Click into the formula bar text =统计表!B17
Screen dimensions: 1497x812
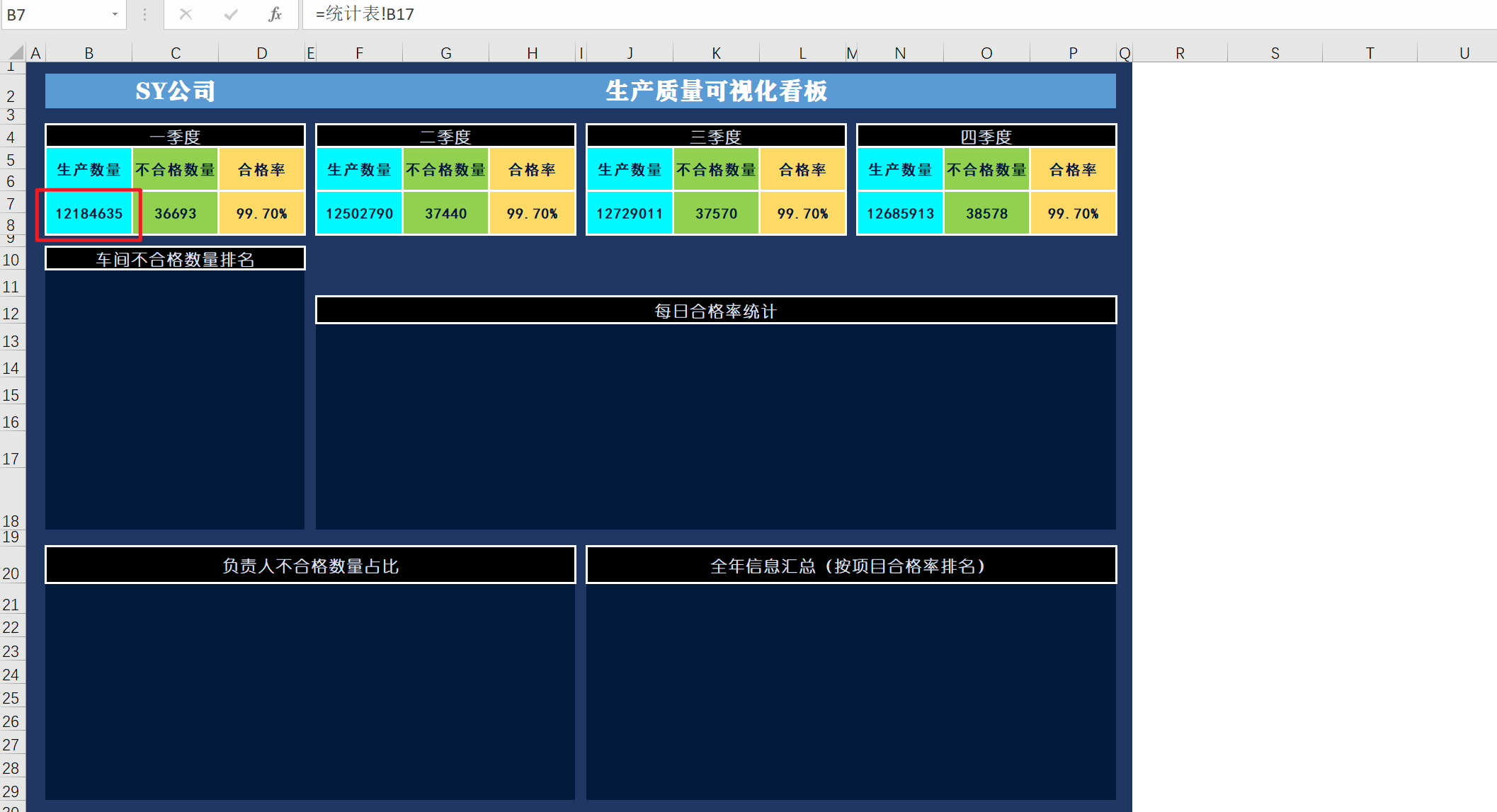[365, 14]
